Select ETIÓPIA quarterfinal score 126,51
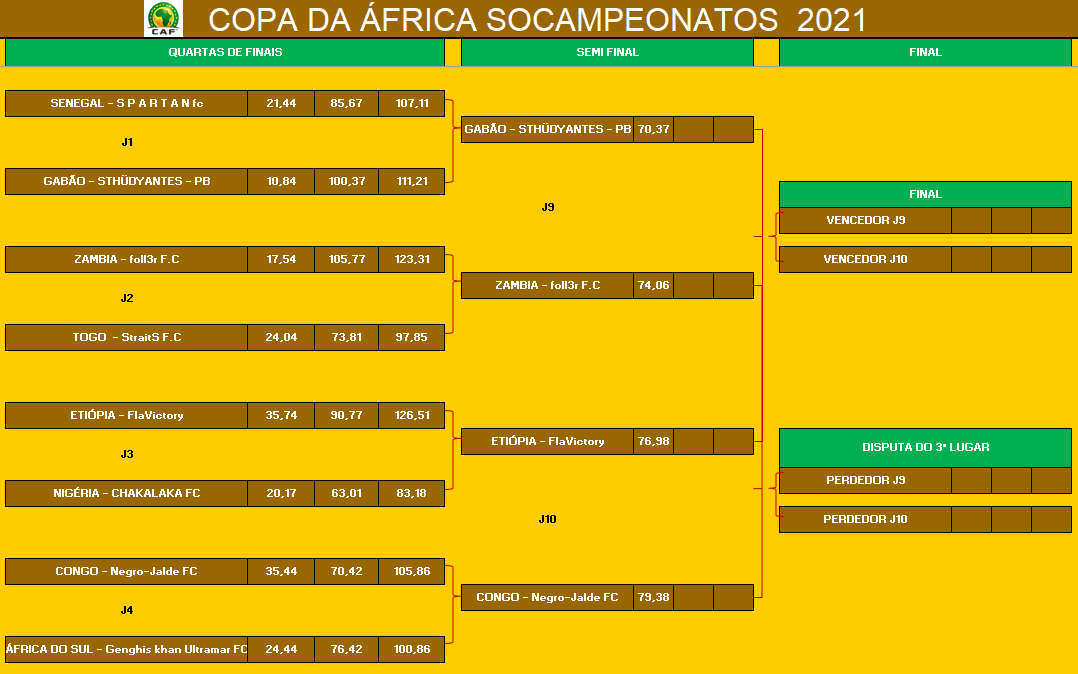 [411, 416]
